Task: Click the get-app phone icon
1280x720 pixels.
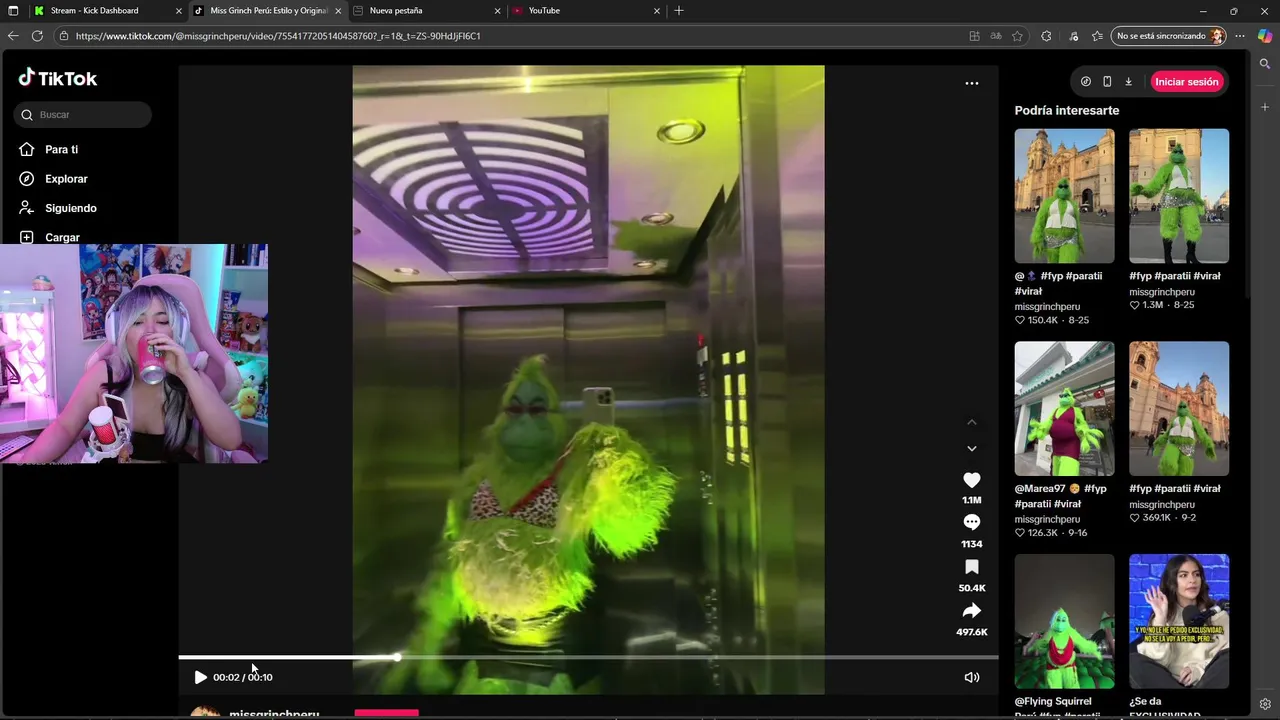Action: tap(1107, 82)
